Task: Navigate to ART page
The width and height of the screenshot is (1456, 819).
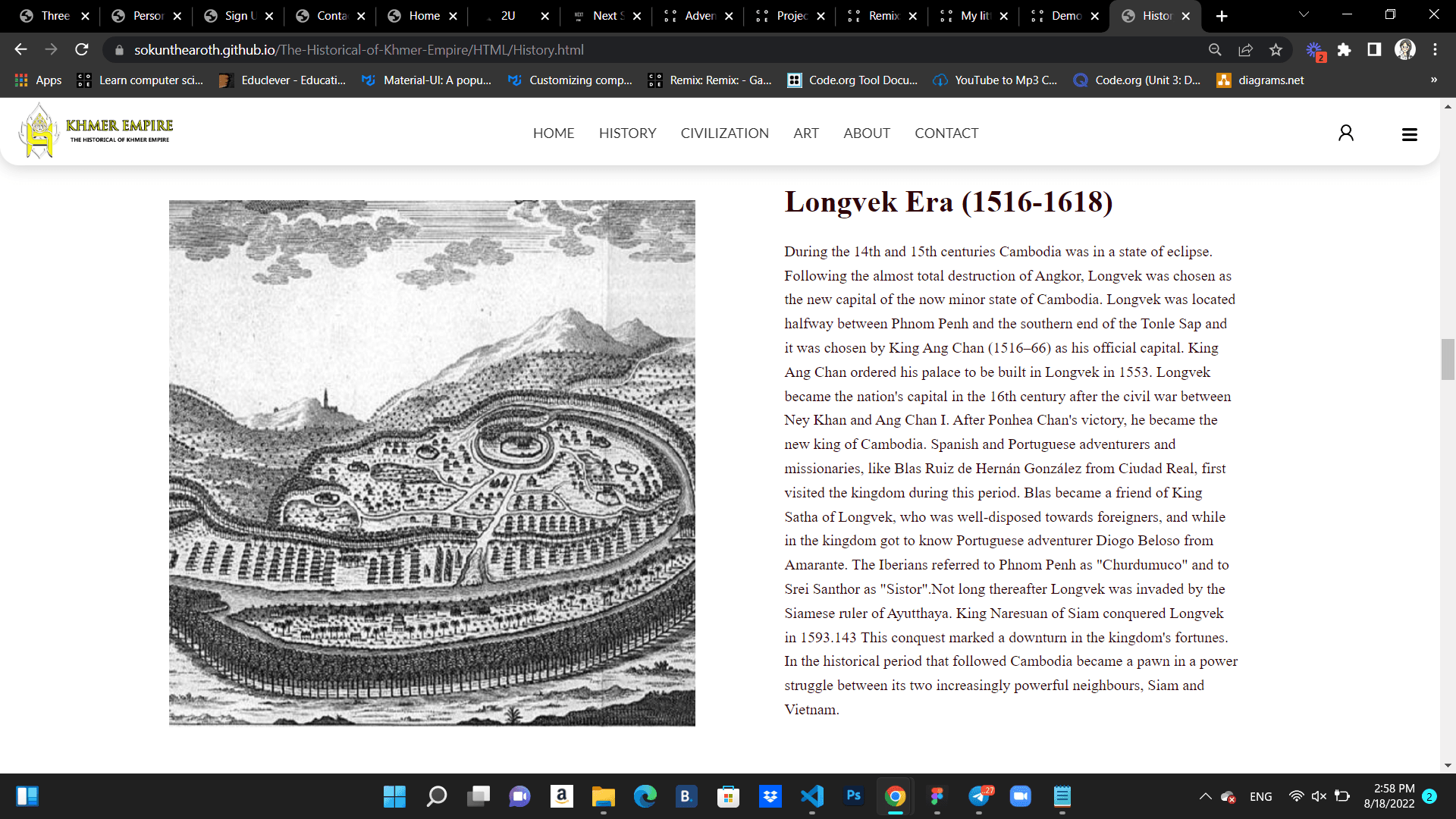Action: (805, 133)
